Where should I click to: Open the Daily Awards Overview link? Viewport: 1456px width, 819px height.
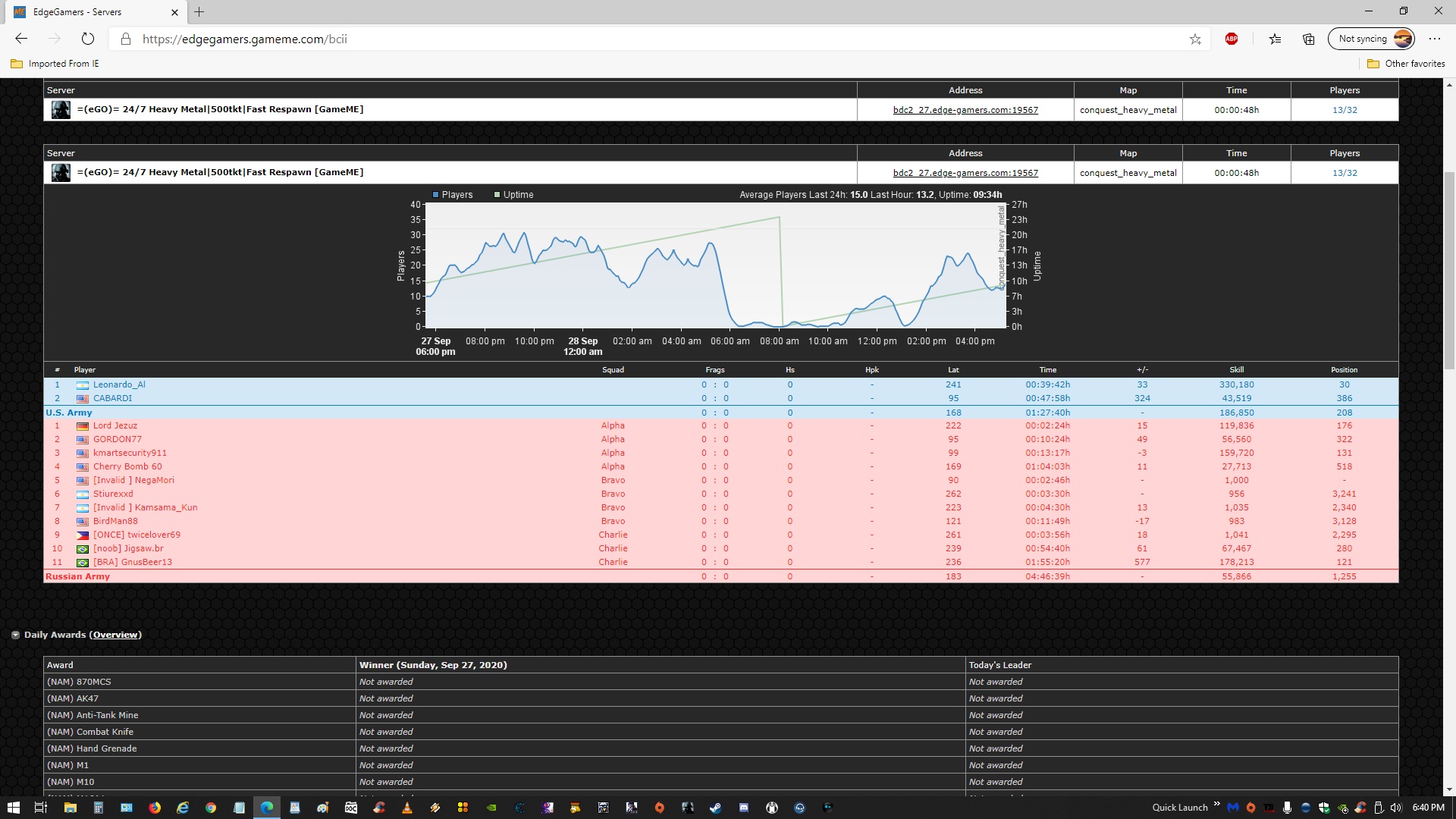tap(115, 635)
